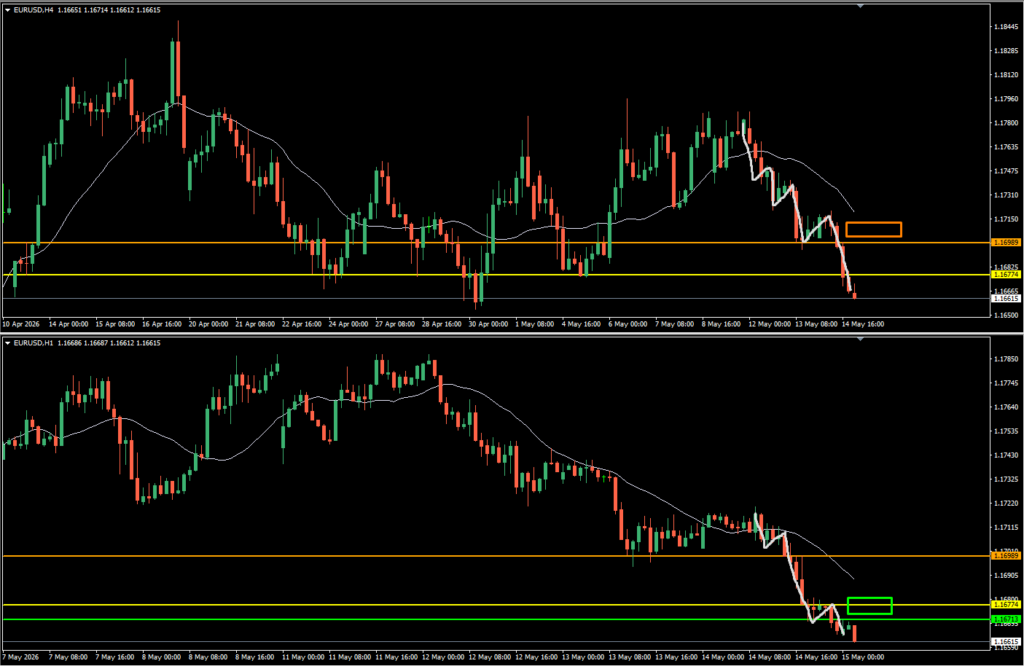
Task: Click the 1.18445 price axis label
Action: click(1006, 27)
